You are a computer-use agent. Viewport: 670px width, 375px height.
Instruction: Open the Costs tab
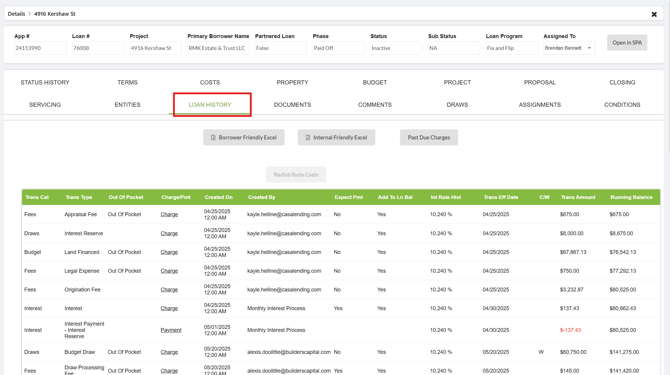pos(210,82)
